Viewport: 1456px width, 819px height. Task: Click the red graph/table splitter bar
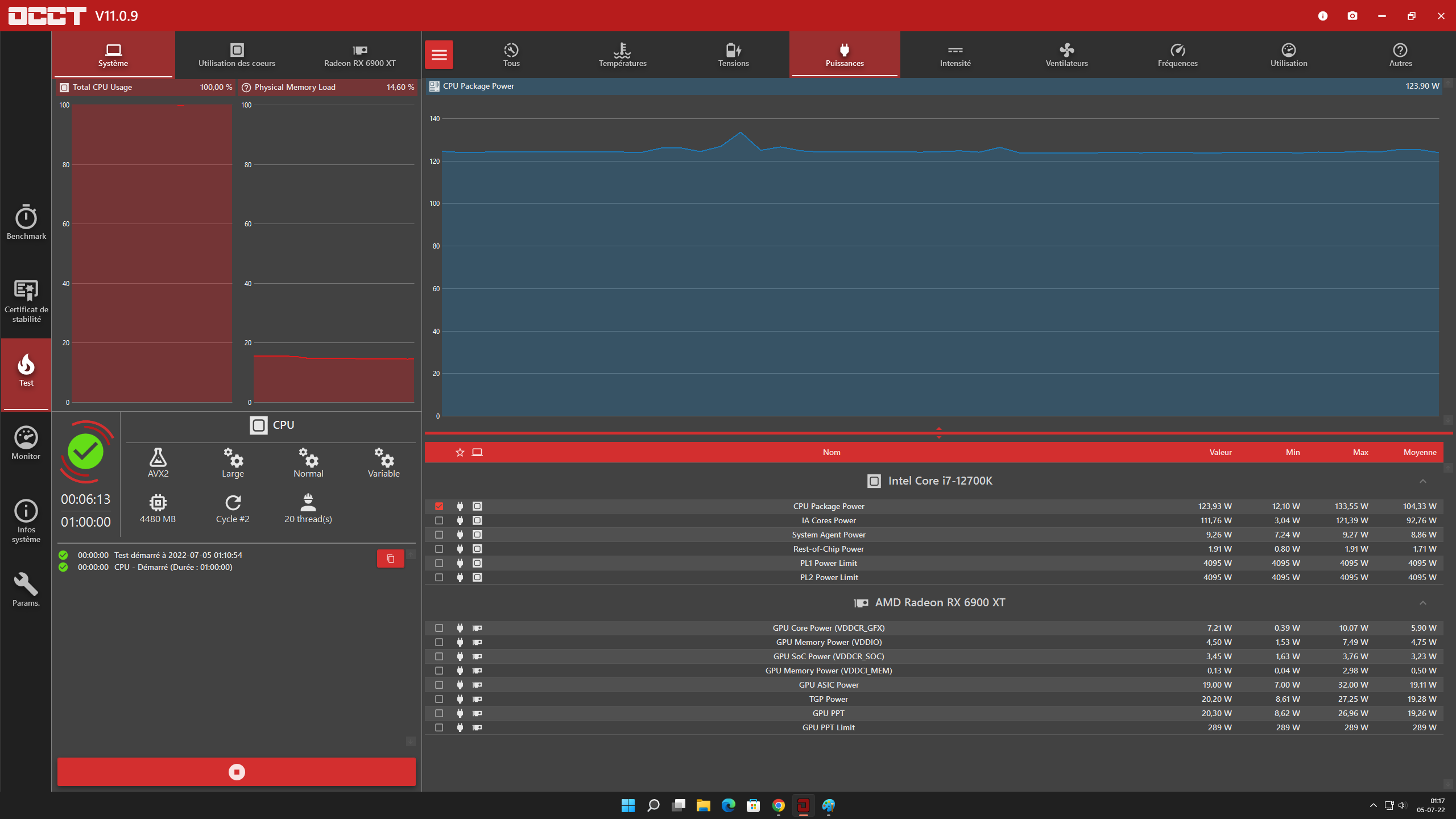pos(938,433)
